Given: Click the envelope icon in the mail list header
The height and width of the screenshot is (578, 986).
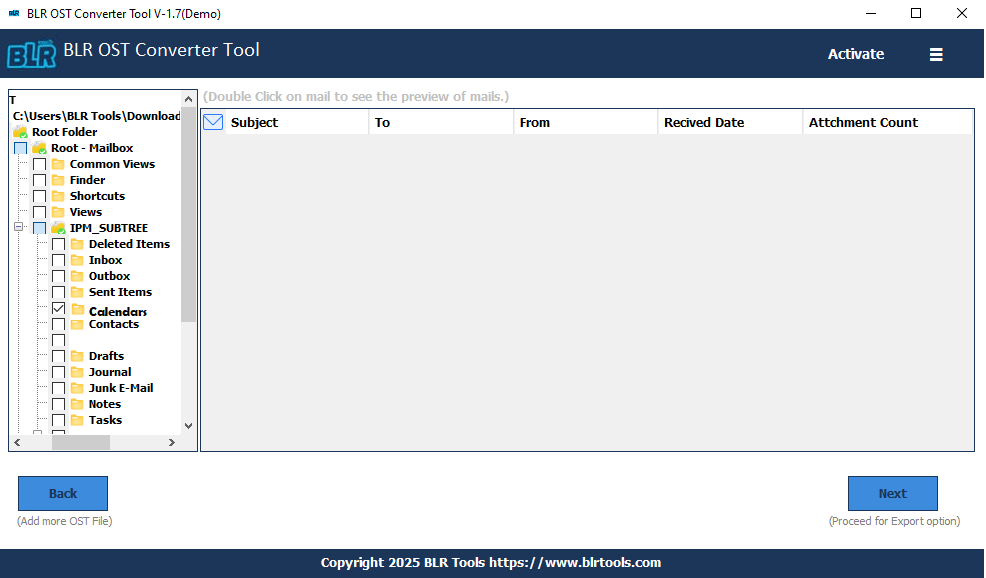Looking at the screenshot, I should coord(213,122).
